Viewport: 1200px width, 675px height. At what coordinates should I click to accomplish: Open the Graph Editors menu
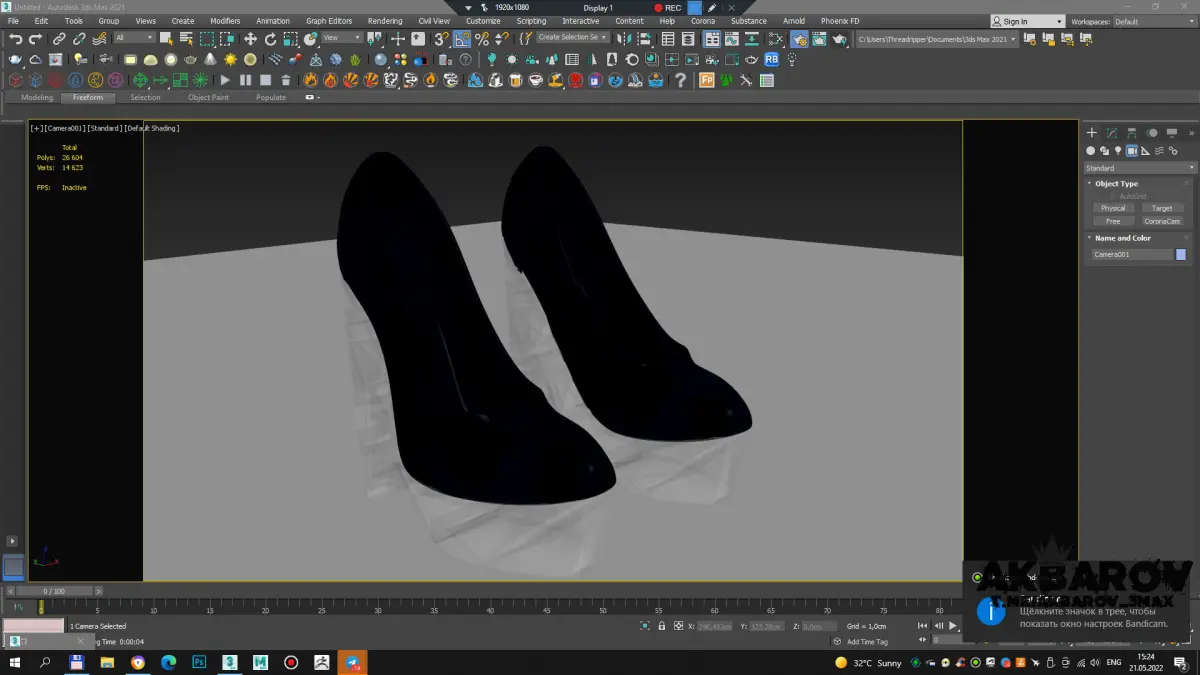click(329, 21)
